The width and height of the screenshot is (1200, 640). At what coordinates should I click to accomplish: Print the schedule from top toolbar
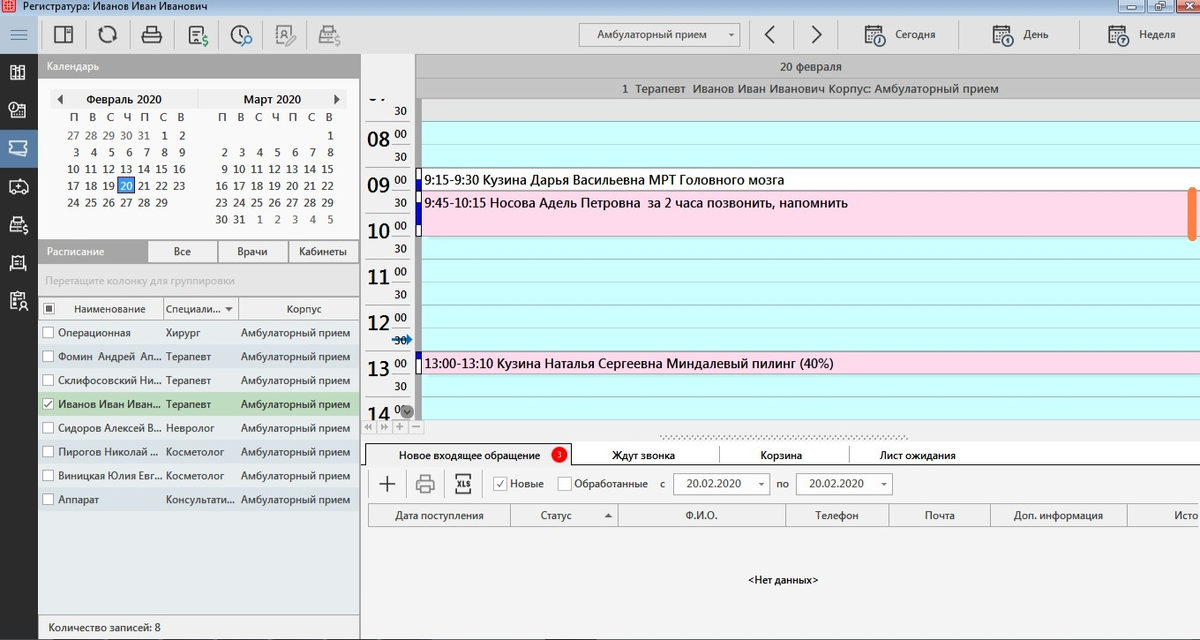(x=151, y=35)
